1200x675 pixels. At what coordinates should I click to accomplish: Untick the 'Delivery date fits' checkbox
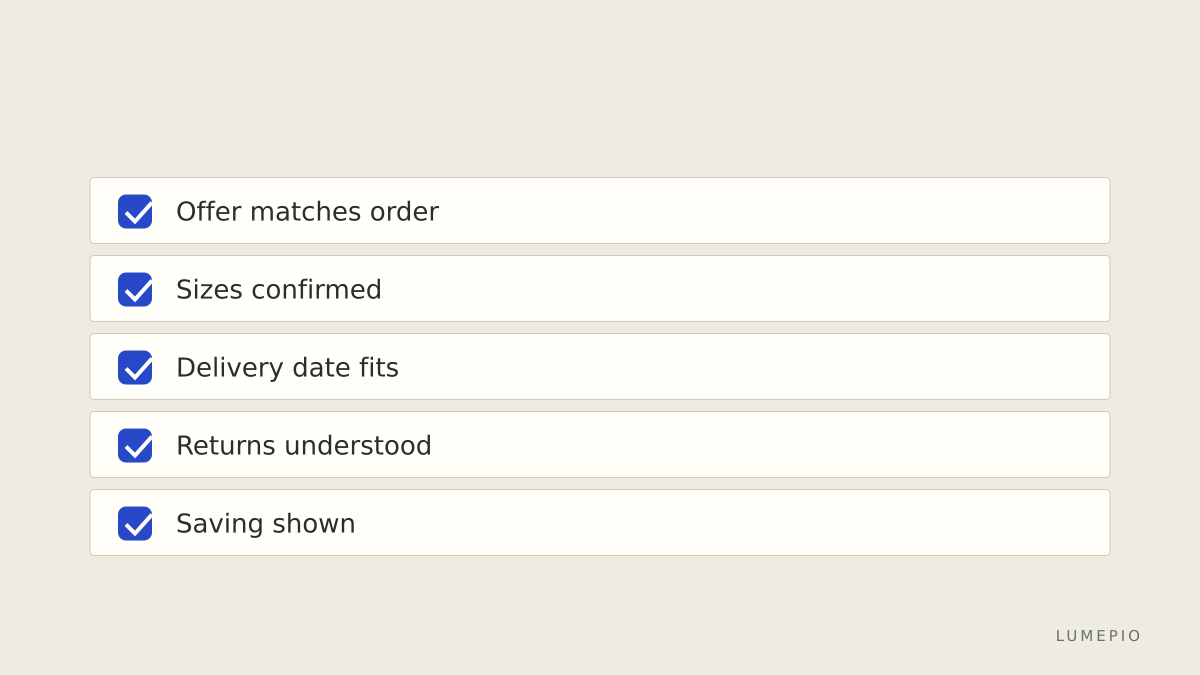pos(135,367)
